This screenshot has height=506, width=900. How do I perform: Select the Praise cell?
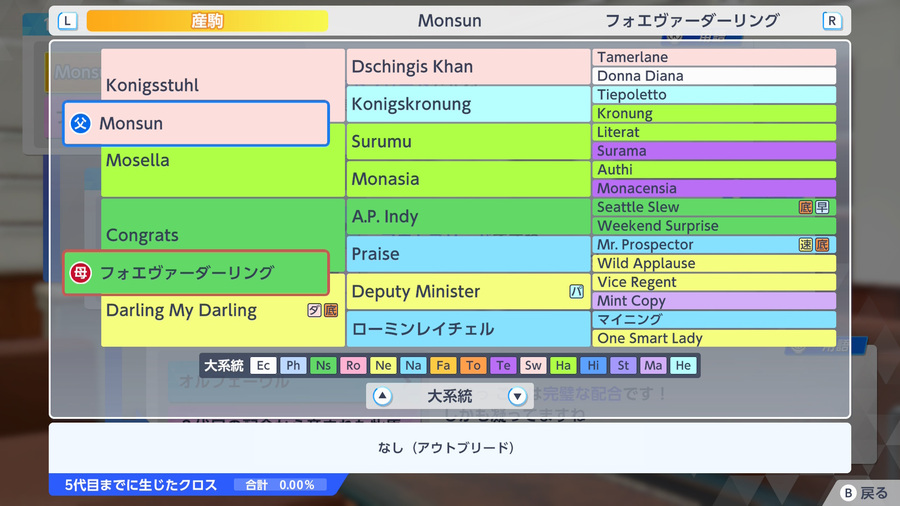468,254
